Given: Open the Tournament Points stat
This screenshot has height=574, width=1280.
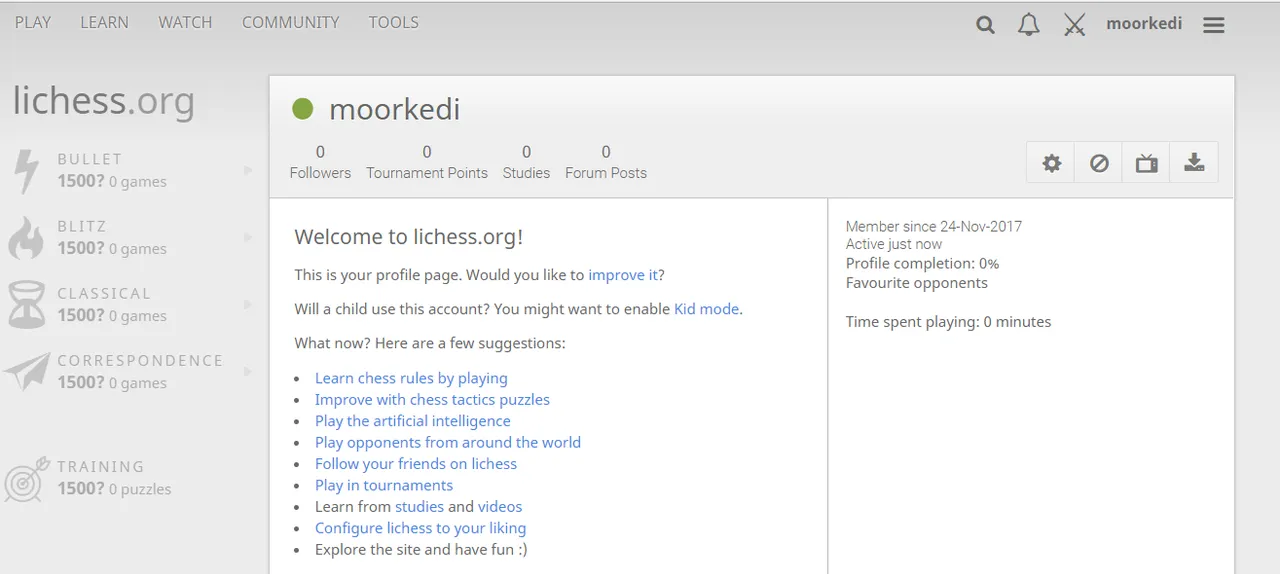Looking at the screenshot, I should (427, 162).
